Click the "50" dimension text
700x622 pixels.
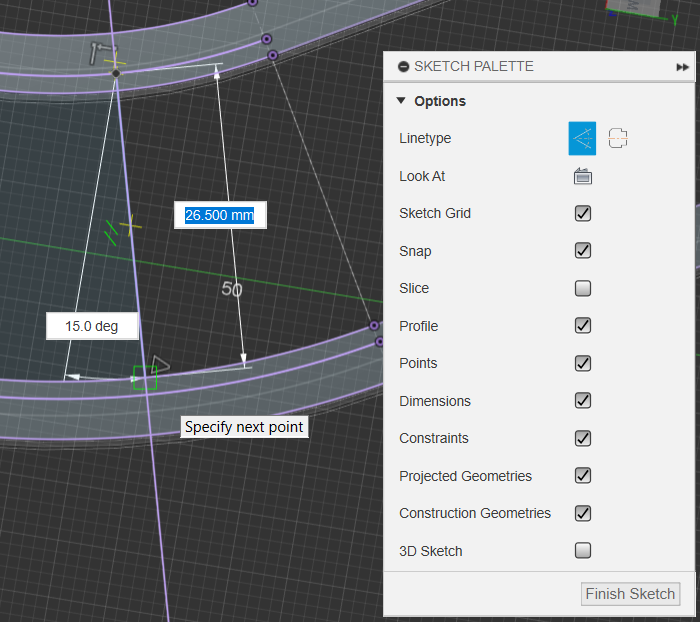pos(232,289)
